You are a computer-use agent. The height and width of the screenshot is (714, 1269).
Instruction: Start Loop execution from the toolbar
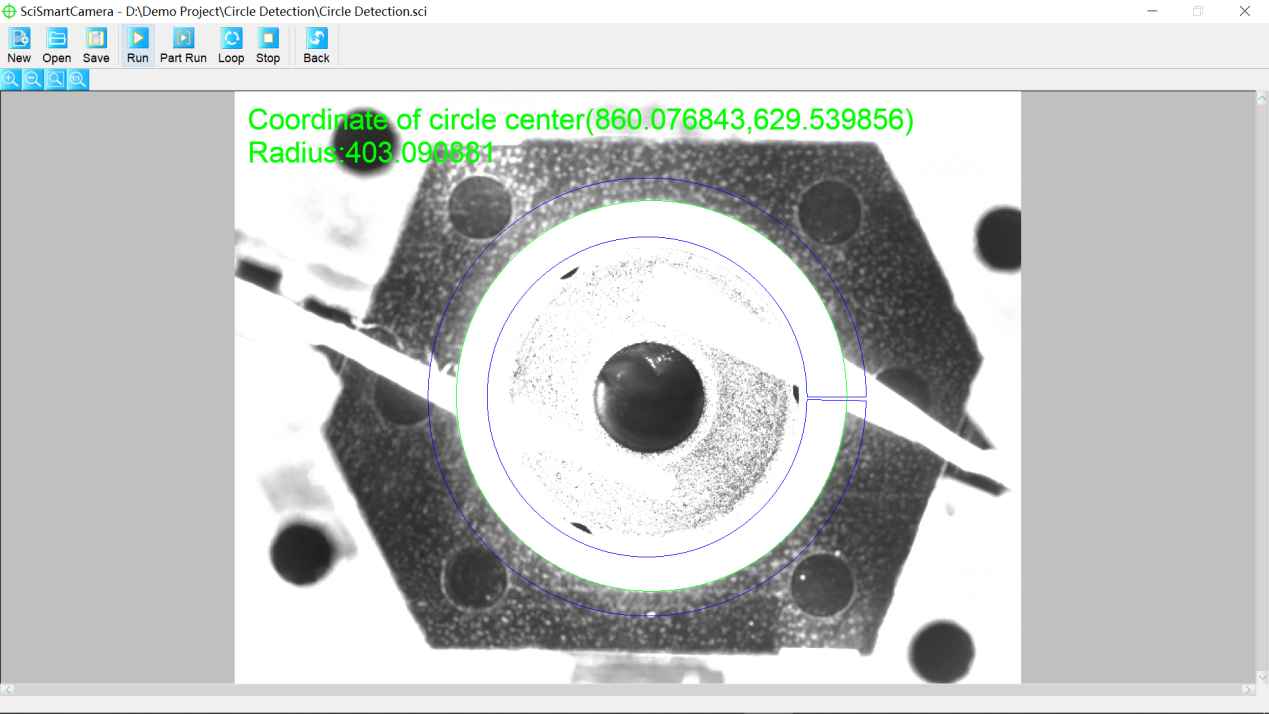[231, 46]
